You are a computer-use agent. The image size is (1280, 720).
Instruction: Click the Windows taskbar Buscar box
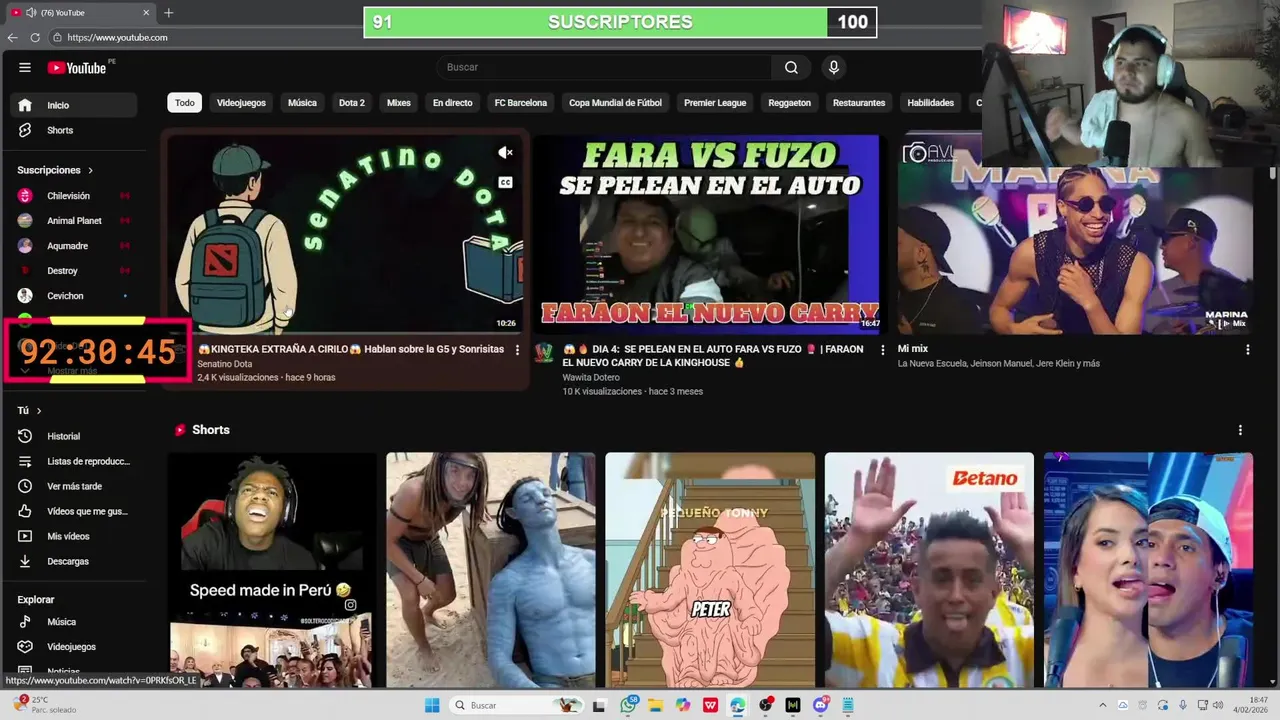515,705
